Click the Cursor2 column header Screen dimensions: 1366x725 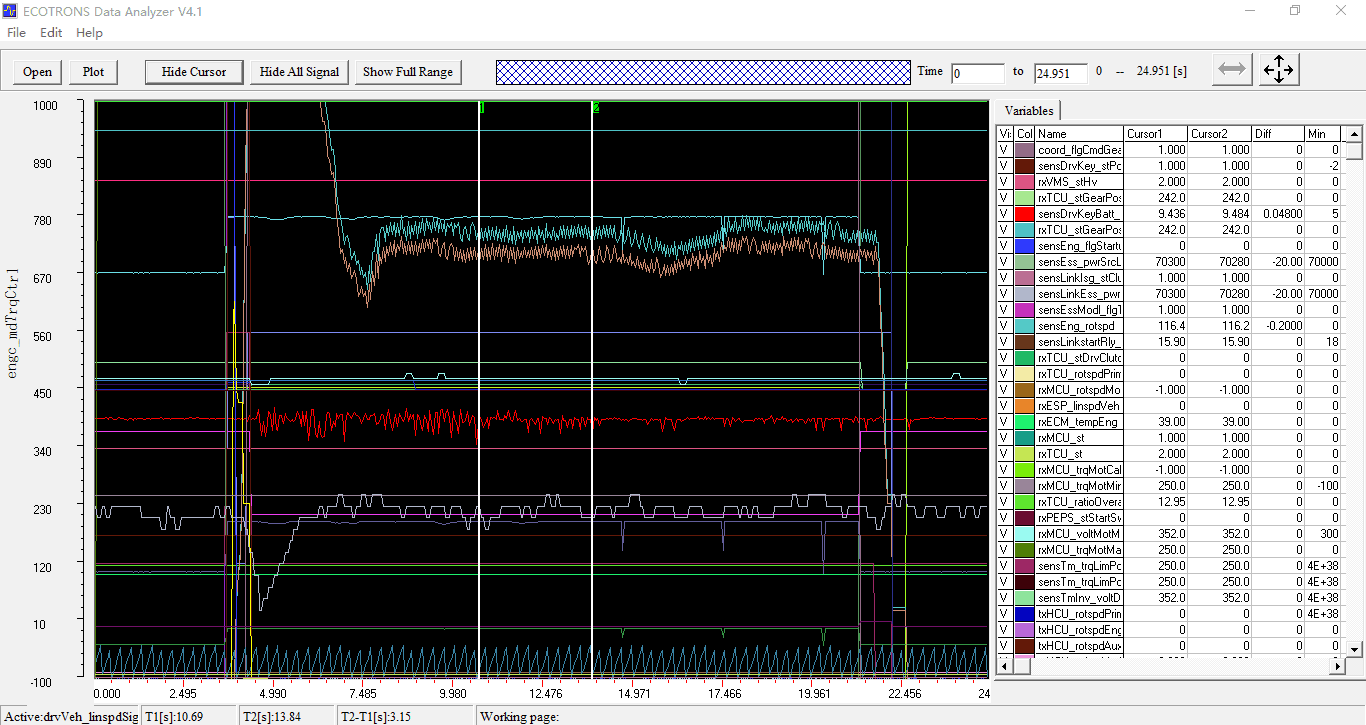1219,133
